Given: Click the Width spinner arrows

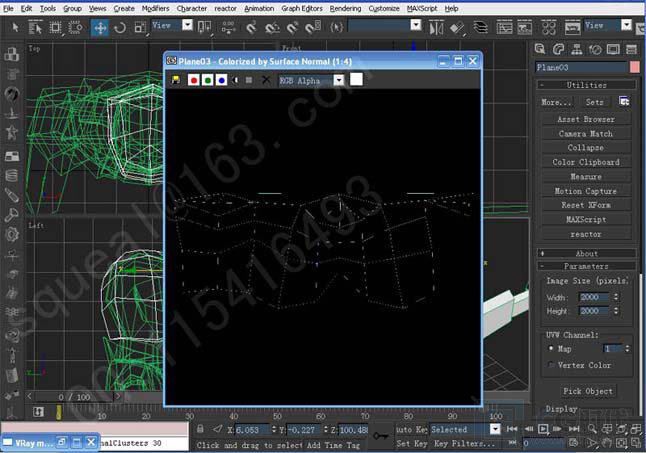Looking at the screenshot, I should 616,297.
